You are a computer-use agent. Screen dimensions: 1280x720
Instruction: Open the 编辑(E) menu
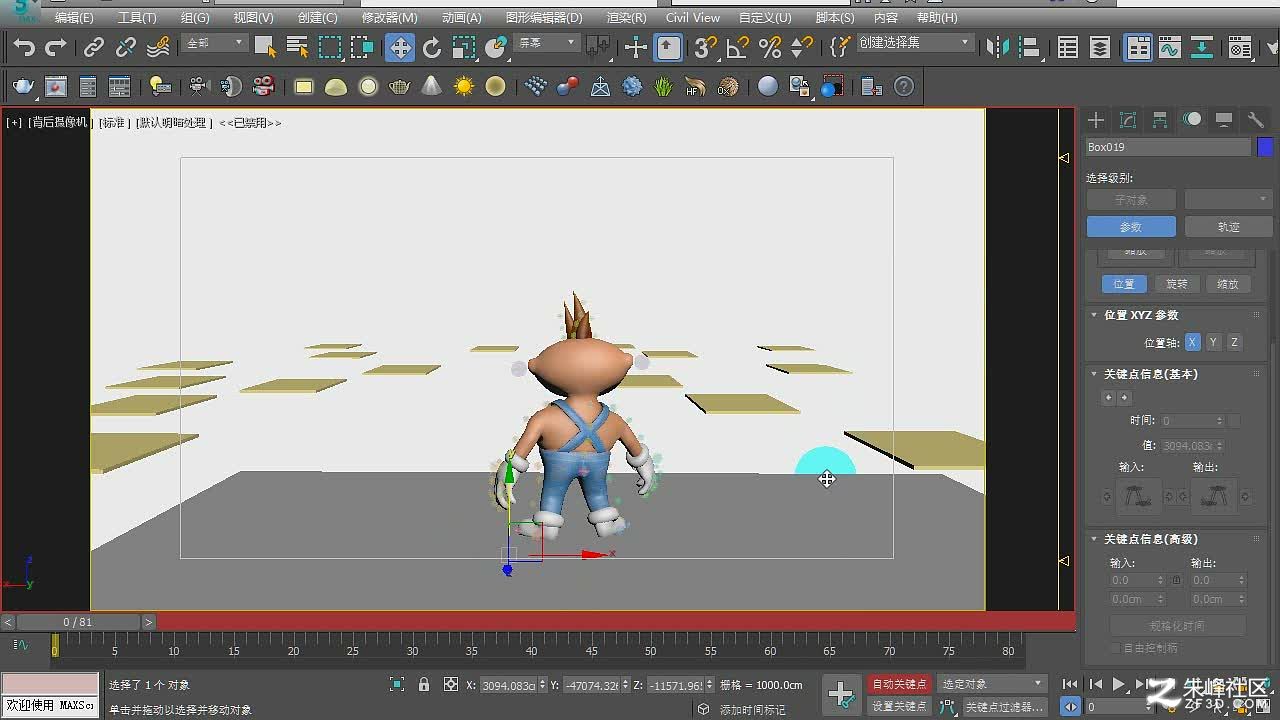[x=74, y=17]
